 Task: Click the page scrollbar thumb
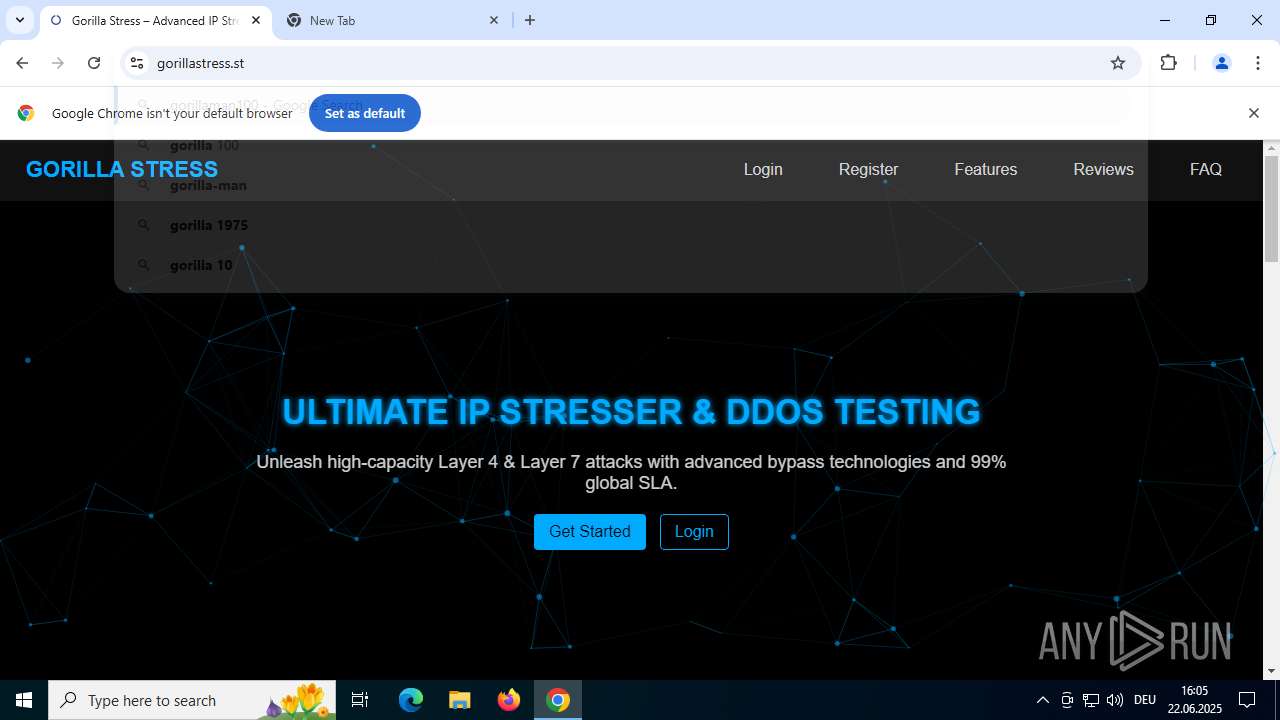click(x=1271, y=208)
